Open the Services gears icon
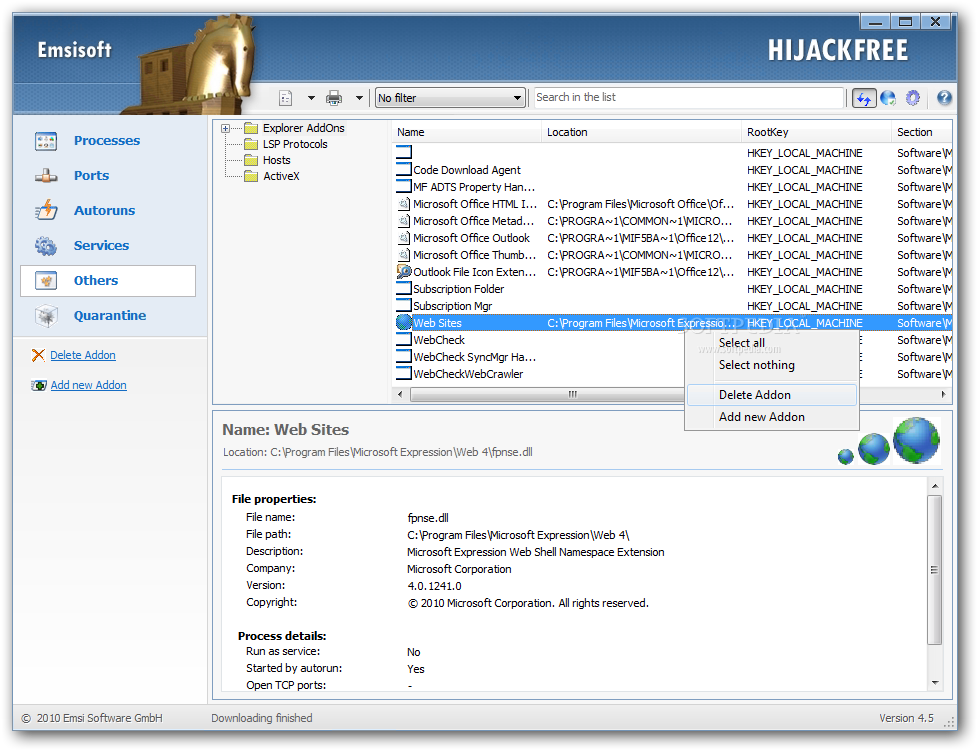The image size is (978, 751). (x=46, y=246)
